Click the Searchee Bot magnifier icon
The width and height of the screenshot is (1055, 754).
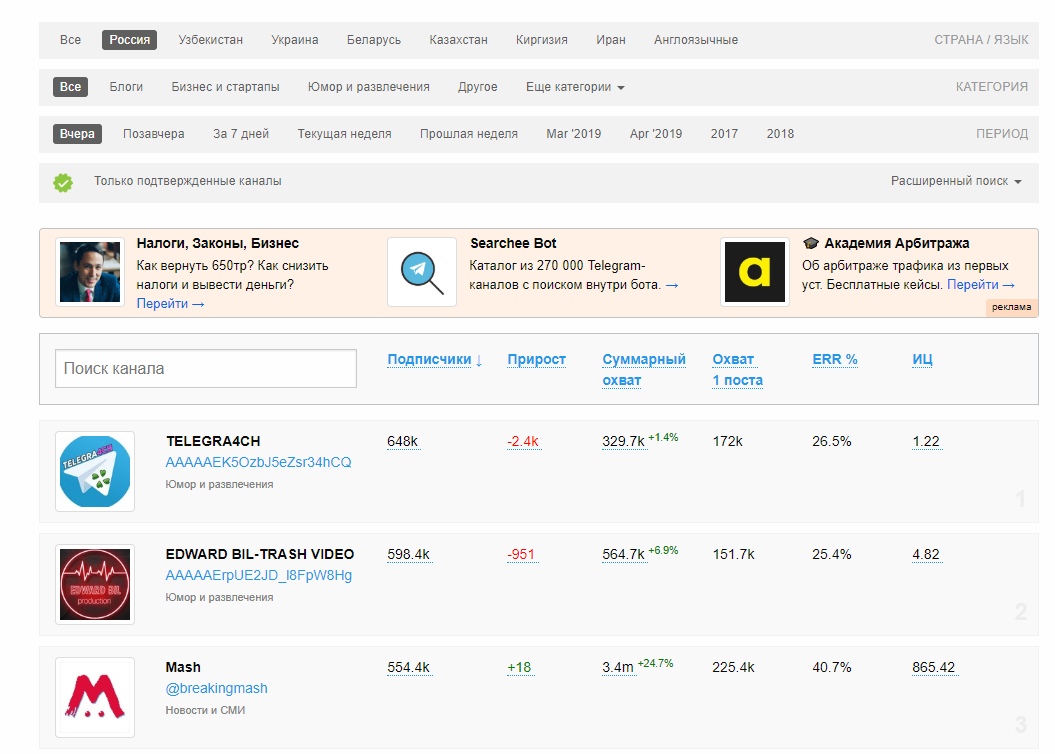[x=421, y=272]
